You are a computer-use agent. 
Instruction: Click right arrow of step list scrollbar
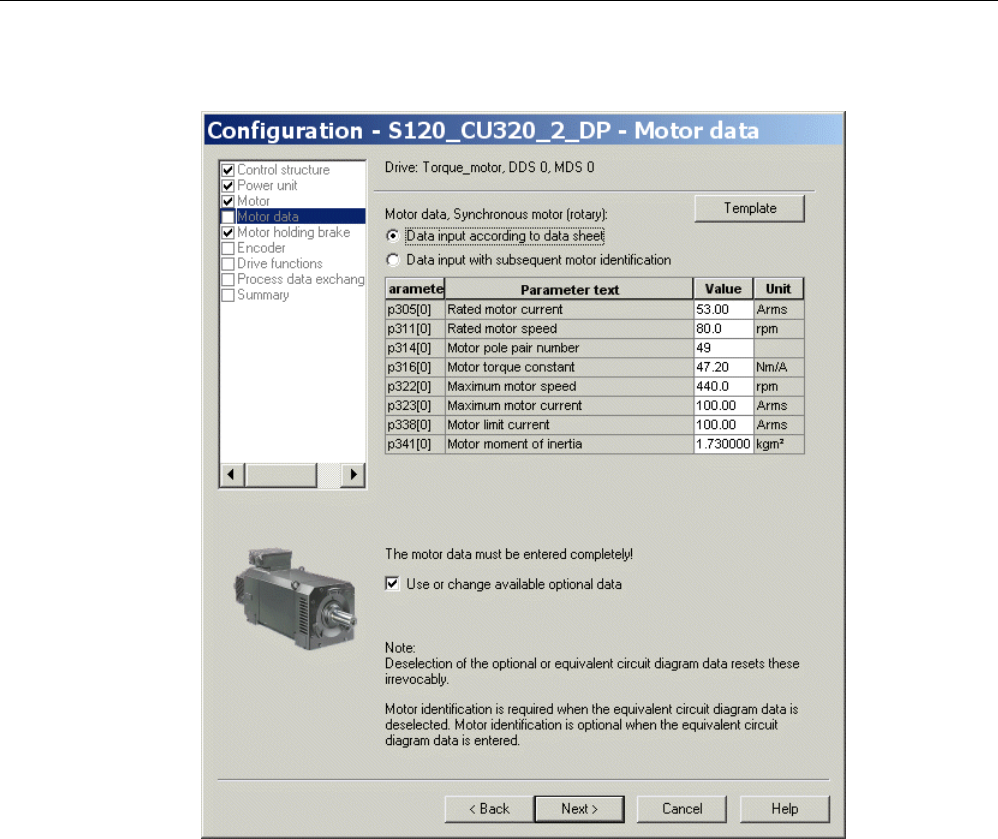353,475
